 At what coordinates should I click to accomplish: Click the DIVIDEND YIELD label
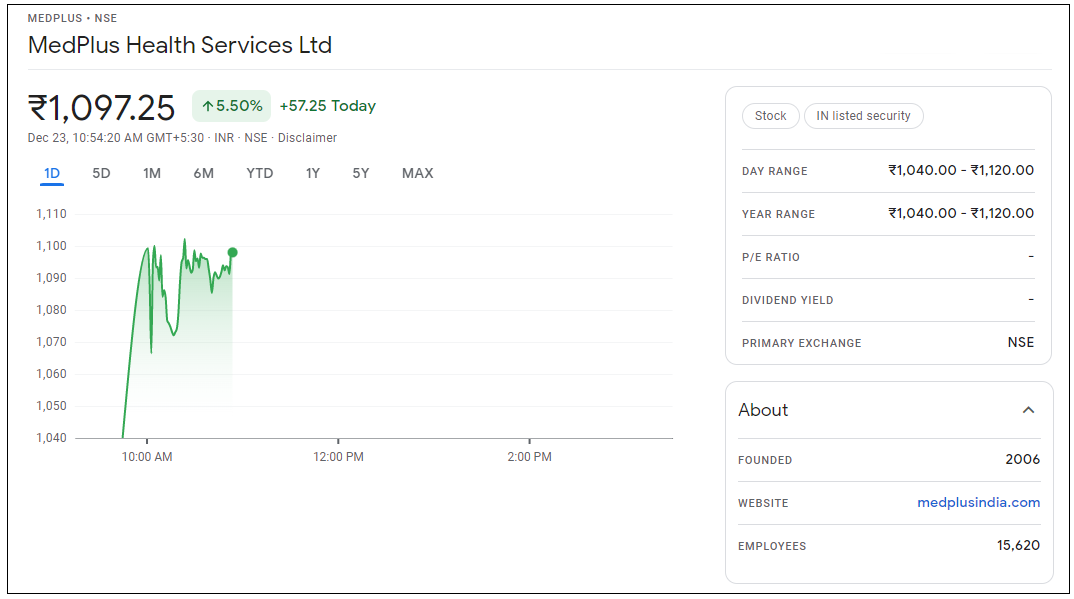tap(788, 301)
